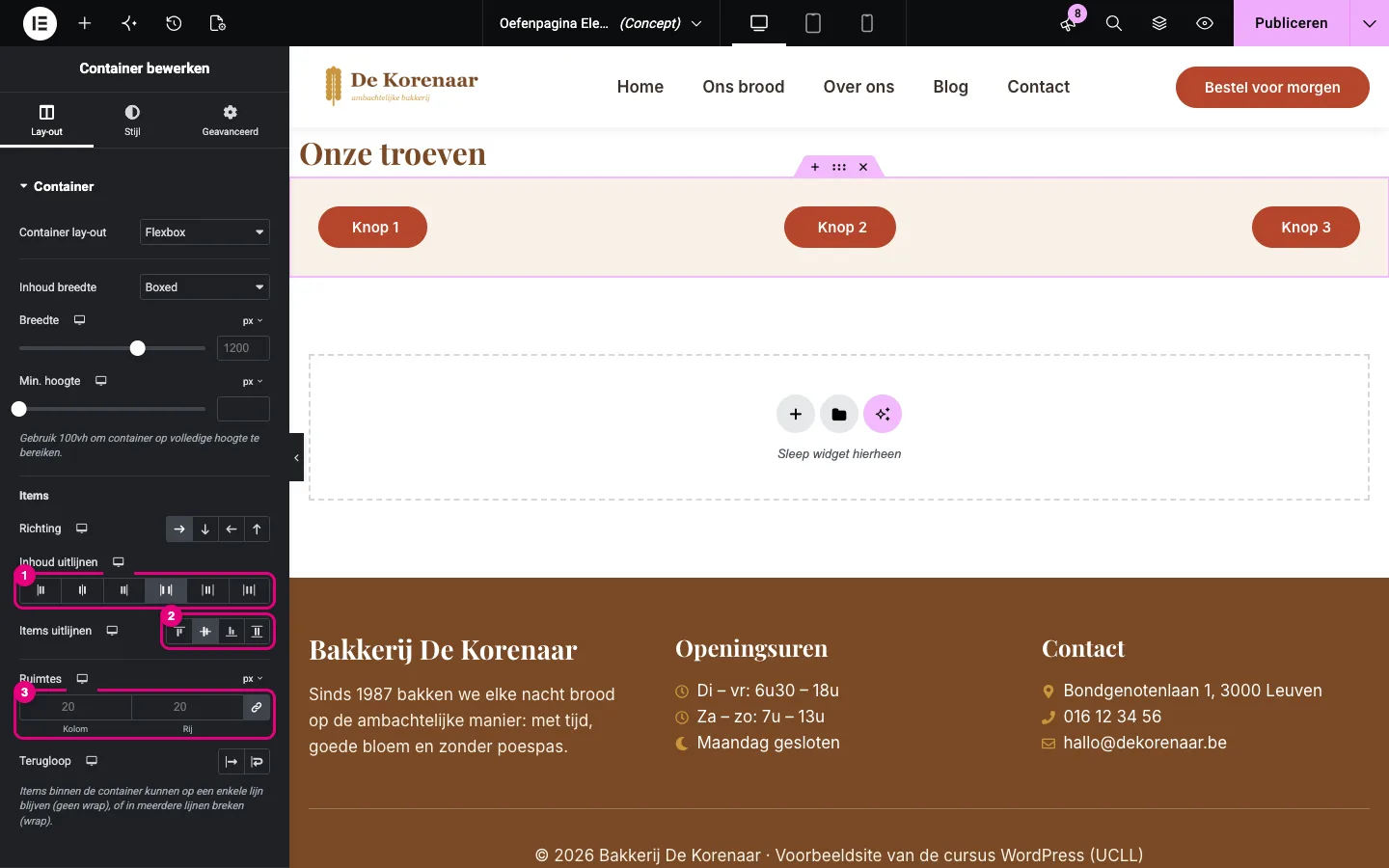
Task: Open the Ruimtes px unit selector
Action: (253, 679)
